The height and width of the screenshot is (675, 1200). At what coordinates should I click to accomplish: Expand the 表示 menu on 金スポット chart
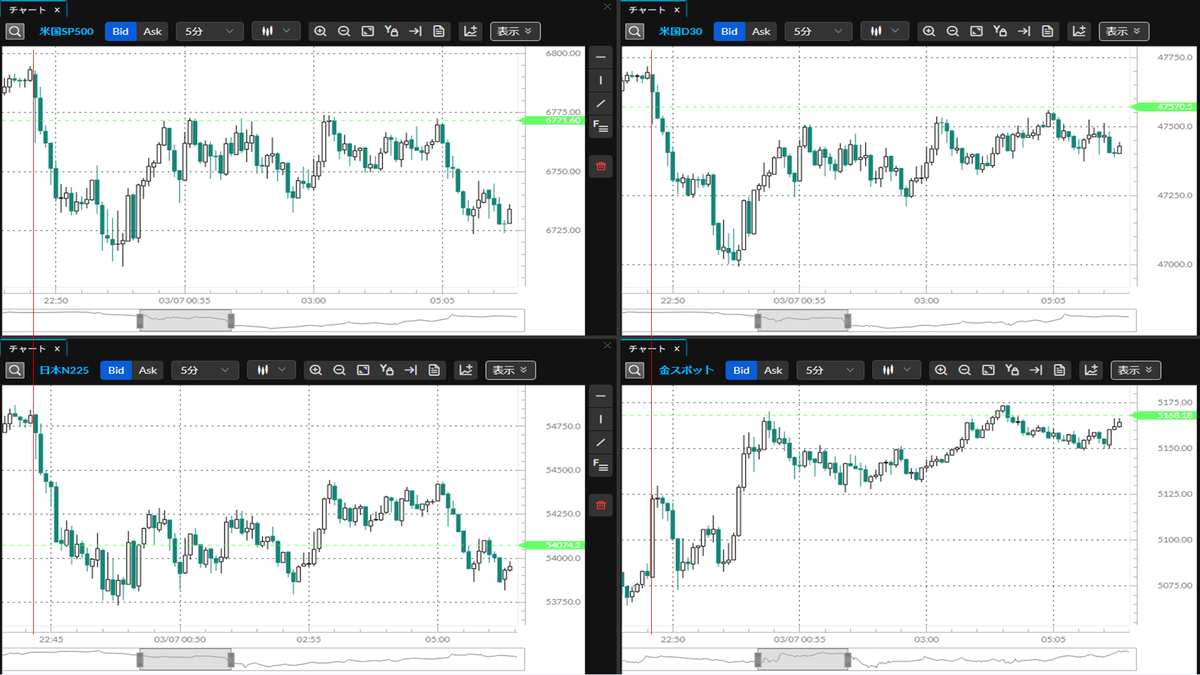1136,370
